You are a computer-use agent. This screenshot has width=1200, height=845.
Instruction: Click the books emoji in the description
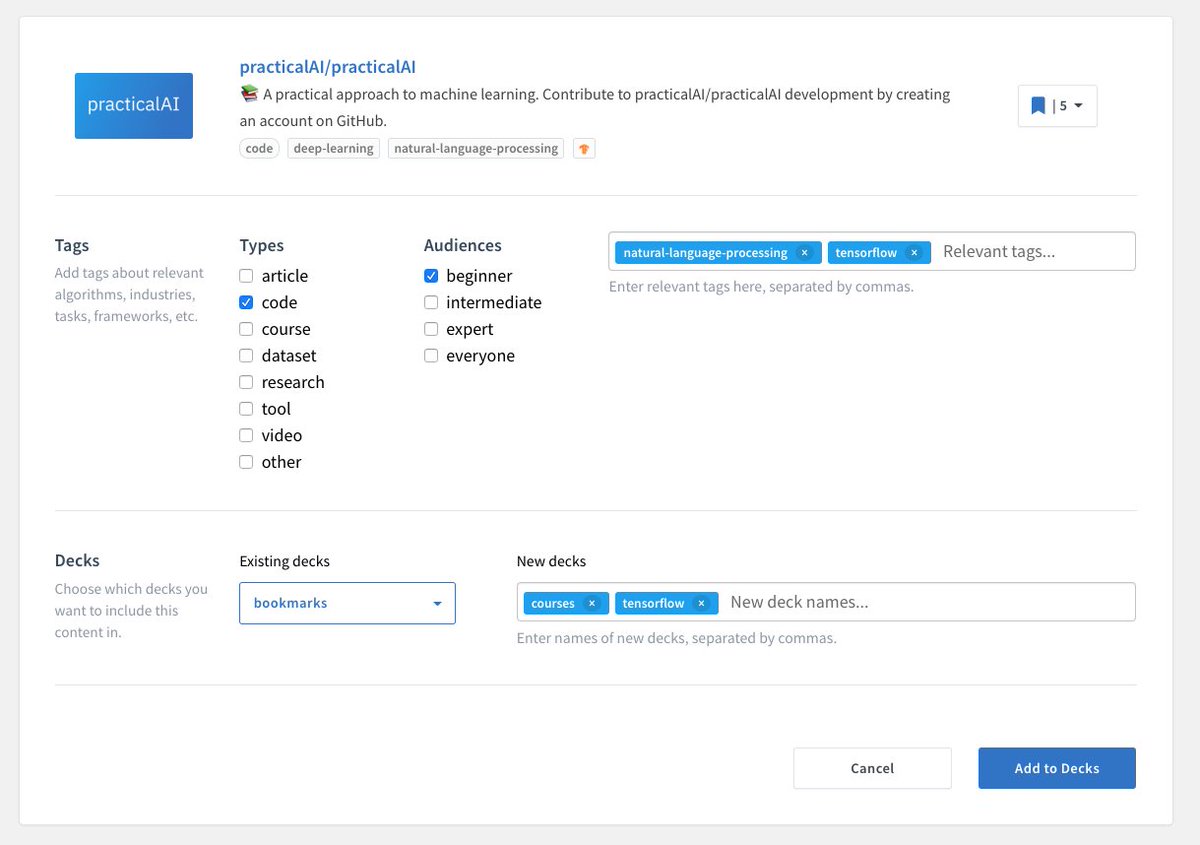click(250, 94)
